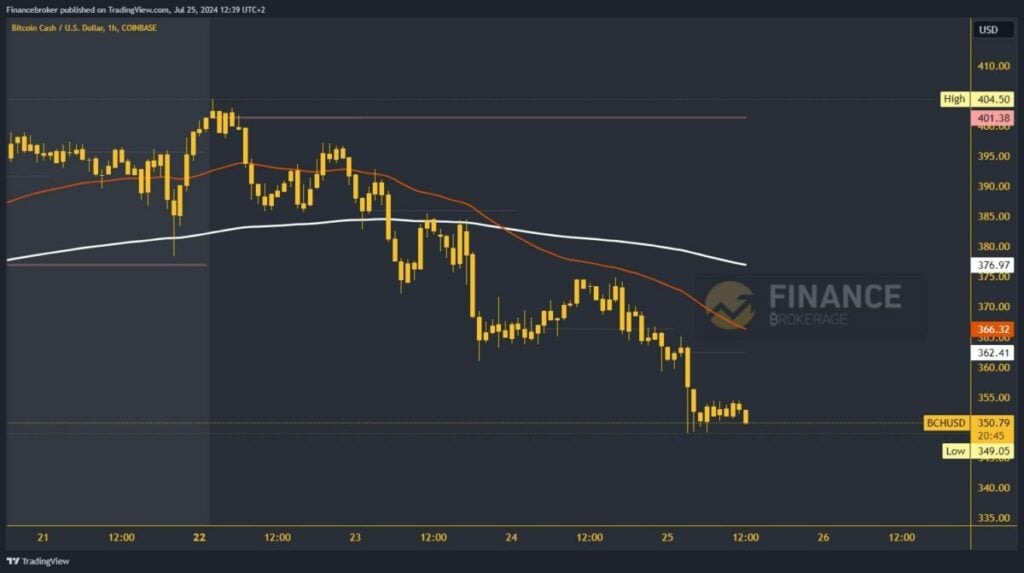Viewport: 1024px width, 573px height.
Task: Select date 24 on the time axis
Action: tap(511, 537)
